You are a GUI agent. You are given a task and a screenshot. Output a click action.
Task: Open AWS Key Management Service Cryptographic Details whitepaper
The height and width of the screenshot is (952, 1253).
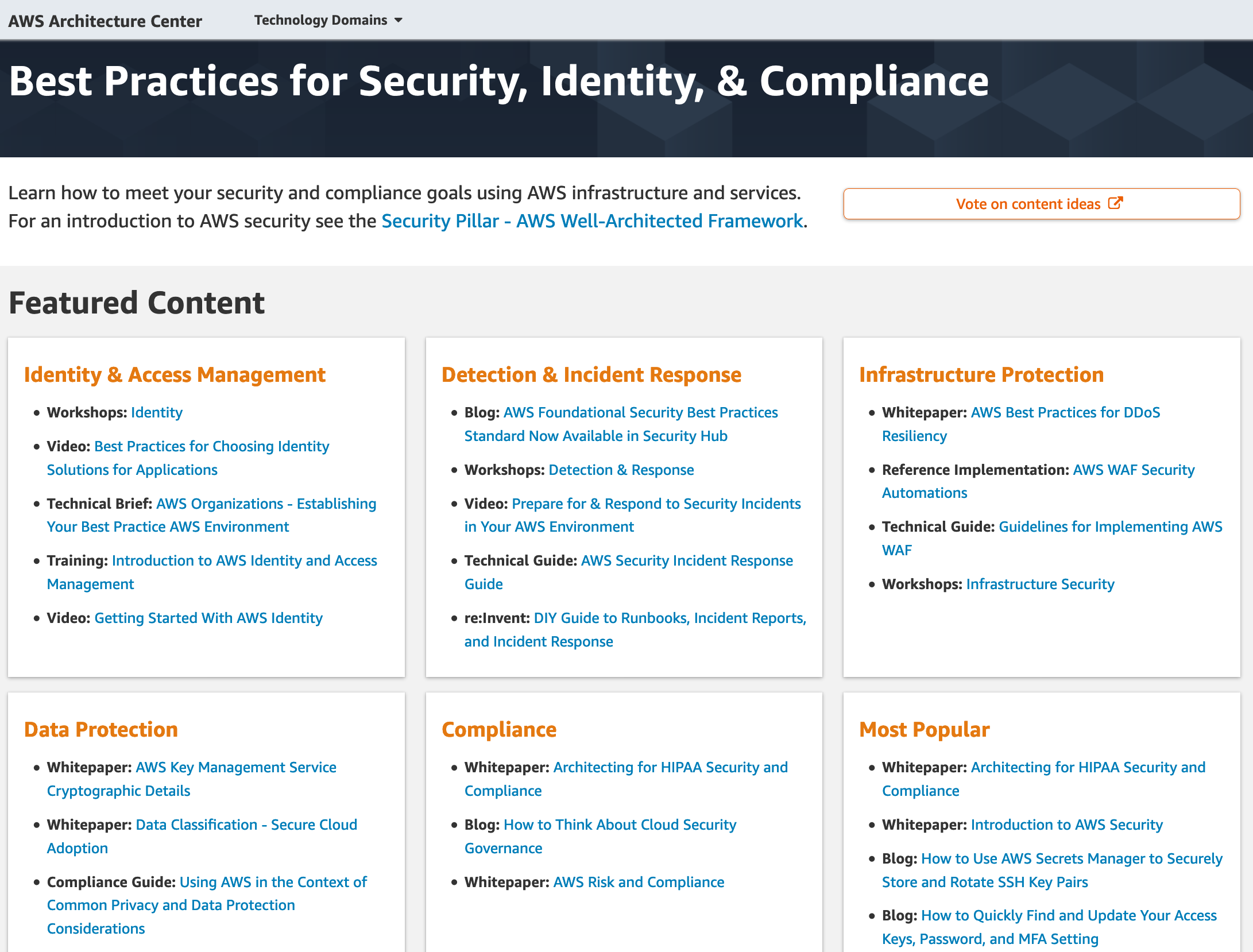192,779
